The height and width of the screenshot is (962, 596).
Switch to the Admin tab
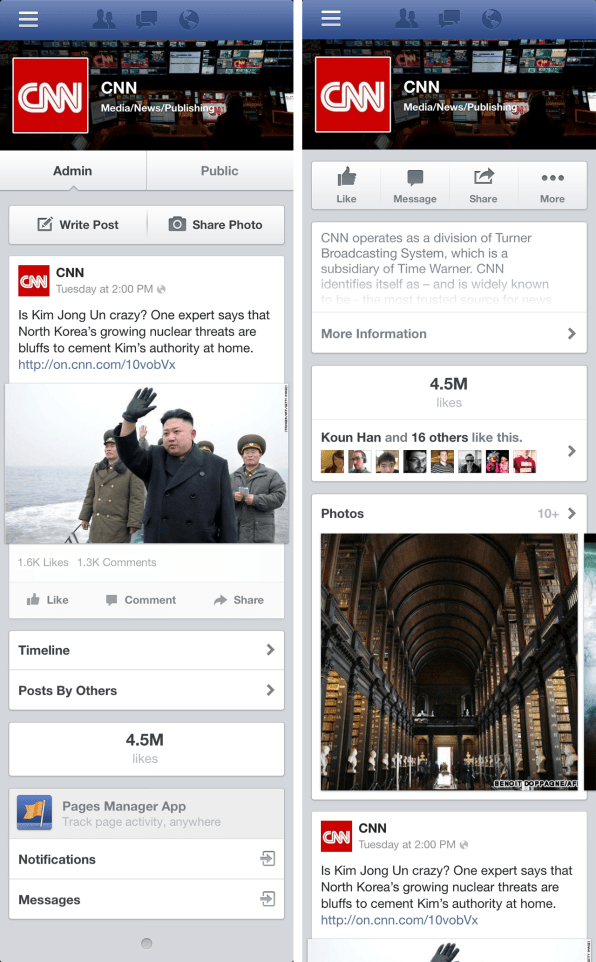tap(72, 171)
